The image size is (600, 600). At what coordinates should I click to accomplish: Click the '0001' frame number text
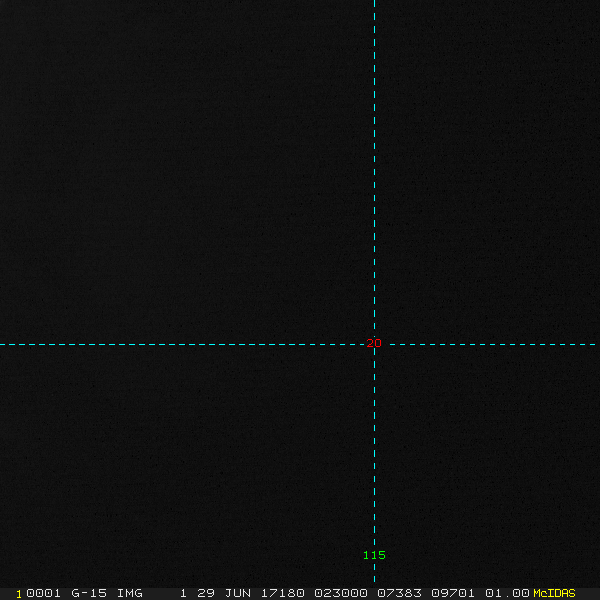[x=43, y=593]
